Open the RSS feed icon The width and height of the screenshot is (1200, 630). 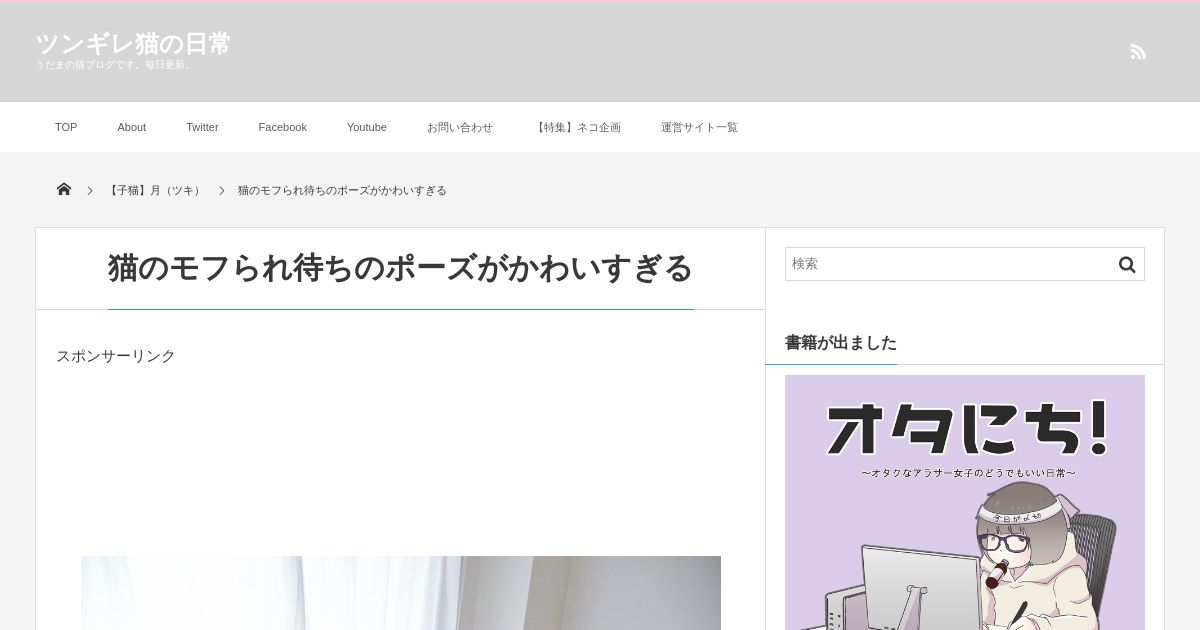(1138, 52)
